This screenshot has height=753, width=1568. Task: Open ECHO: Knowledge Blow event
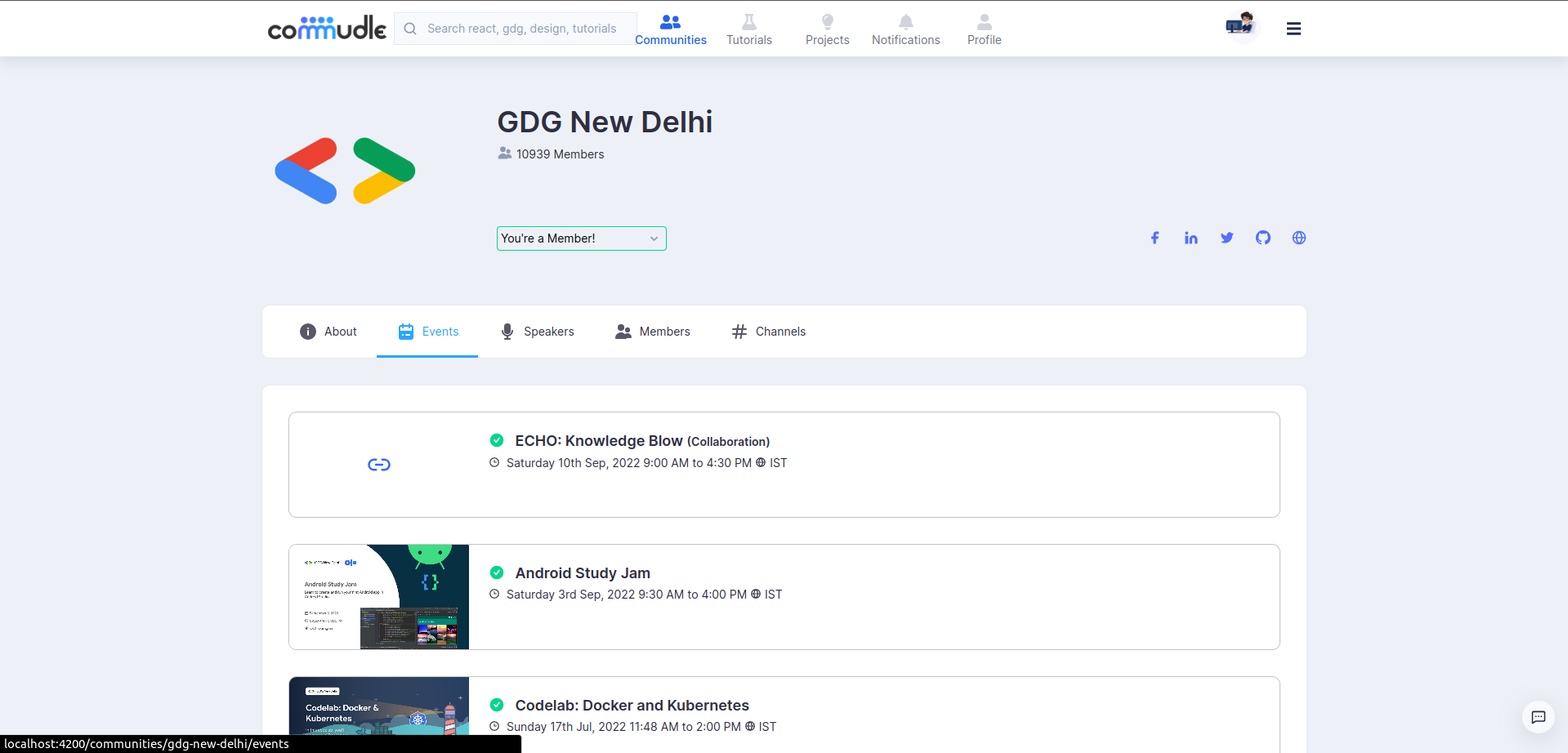click(x=642, y=441)
